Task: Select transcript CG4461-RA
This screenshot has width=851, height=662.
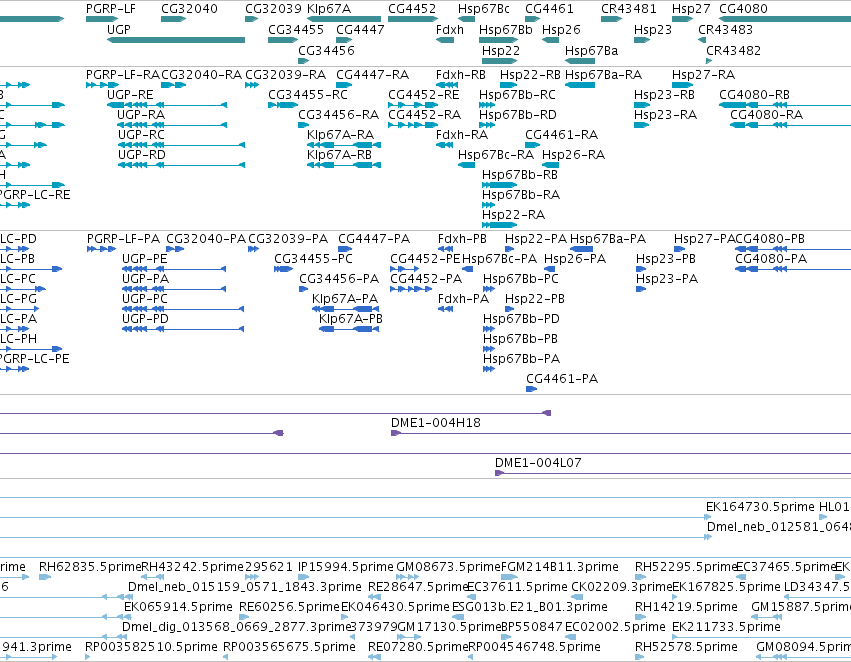Action: [561, 135]
